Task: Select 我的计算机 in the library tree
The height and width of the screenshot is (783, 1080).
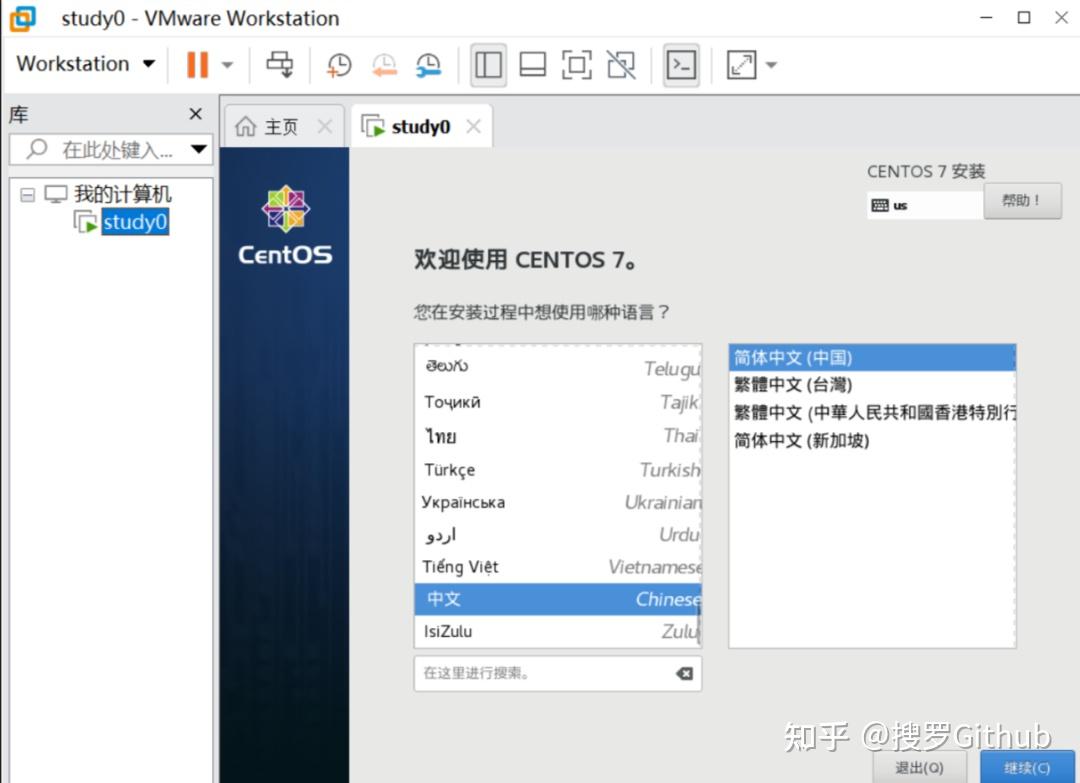Action: pos(123,194)
